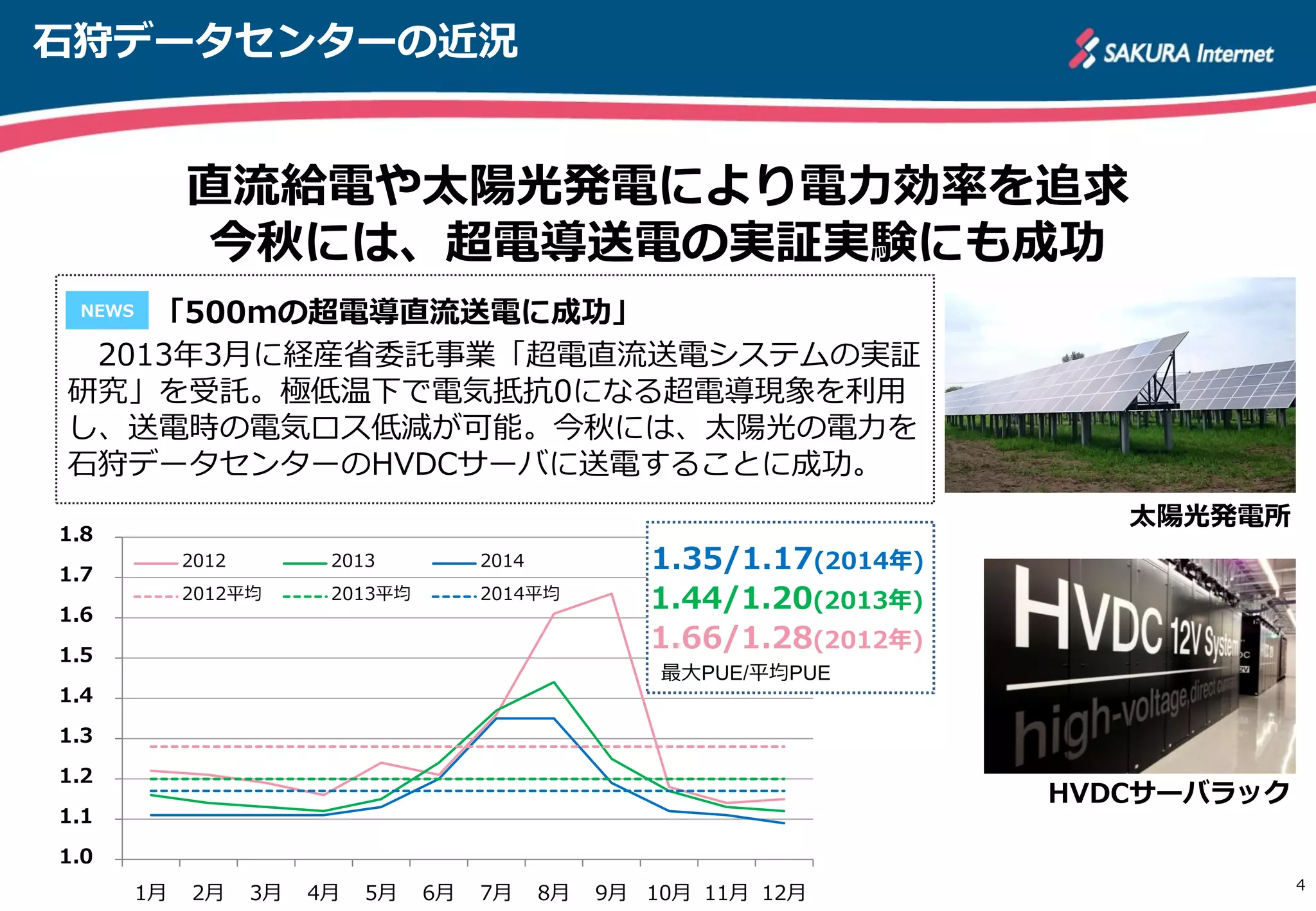
Task: Click the 6月 x-axis label
Action: coord(438,892)
